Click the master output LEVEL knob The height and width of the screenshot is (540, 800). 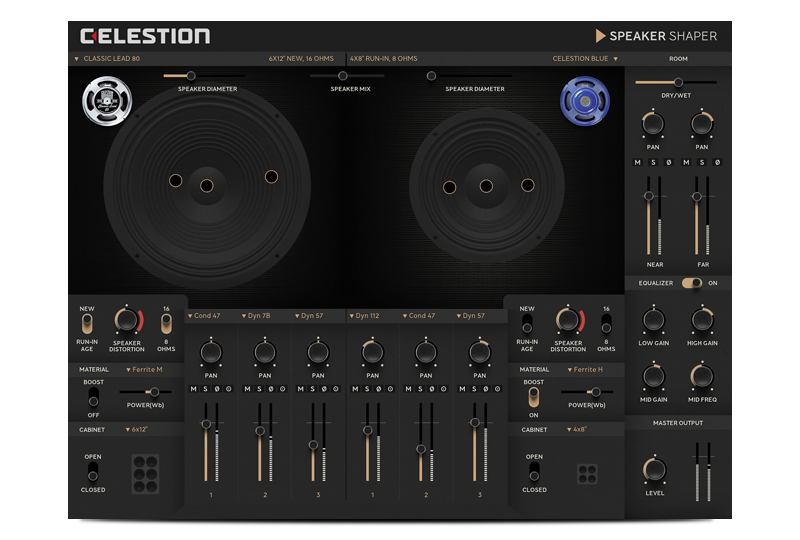tap(655, 470)
